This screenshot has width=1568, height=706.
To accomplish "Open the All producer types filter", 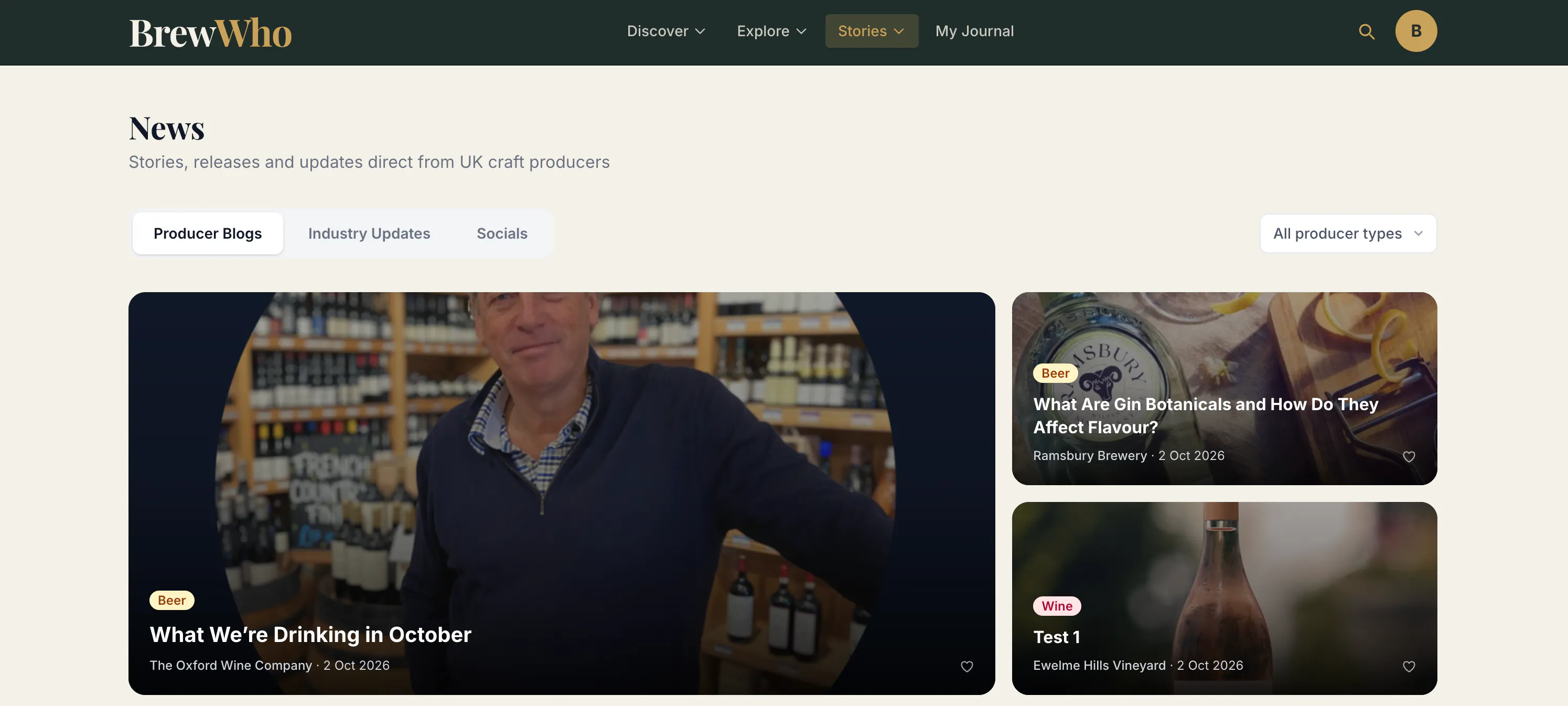I will pyautogui.click(x=1348, y=234).
